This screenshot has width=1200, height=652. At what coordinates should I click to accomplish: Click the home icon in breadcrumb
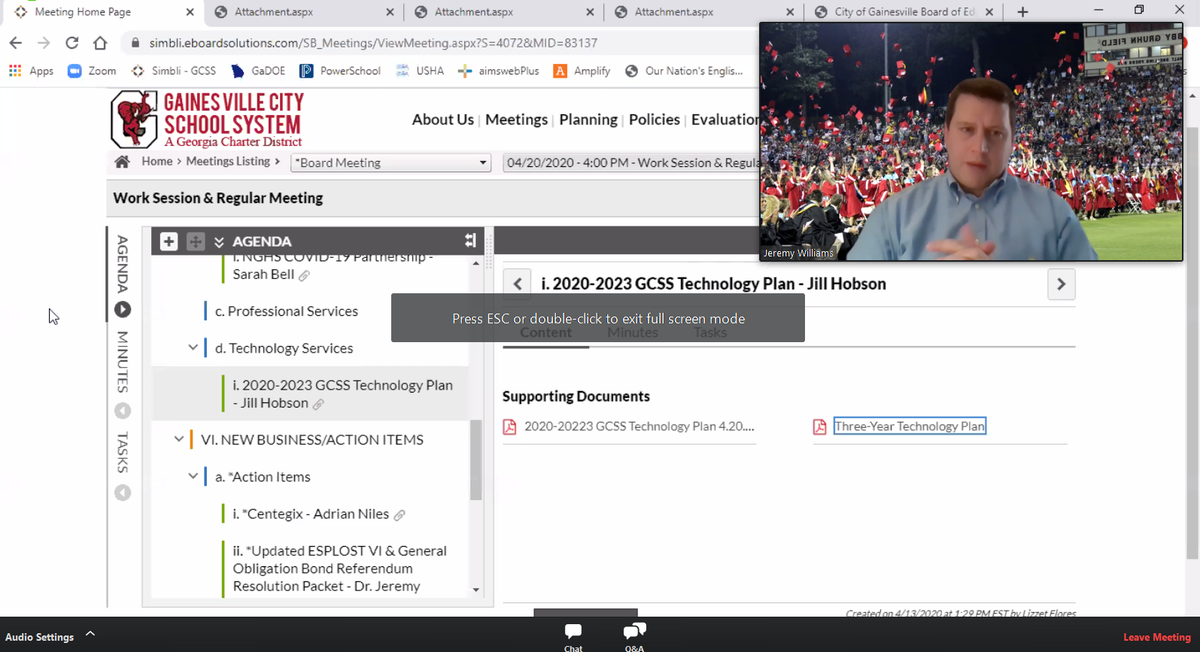click(x=123, y=161)
